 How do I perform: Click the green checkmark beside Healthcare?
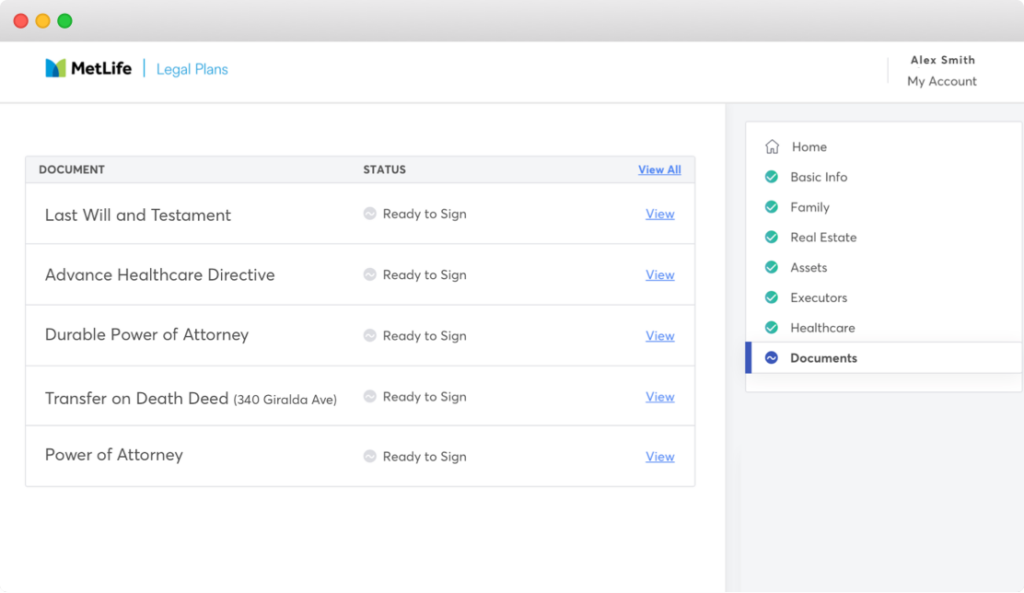(771, 327)
